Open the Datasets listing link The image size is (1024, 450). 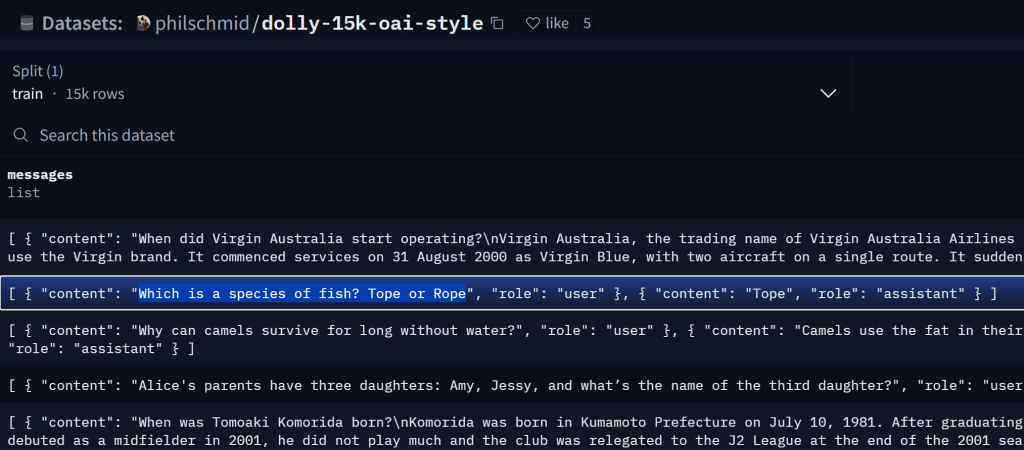coord(82,23)
